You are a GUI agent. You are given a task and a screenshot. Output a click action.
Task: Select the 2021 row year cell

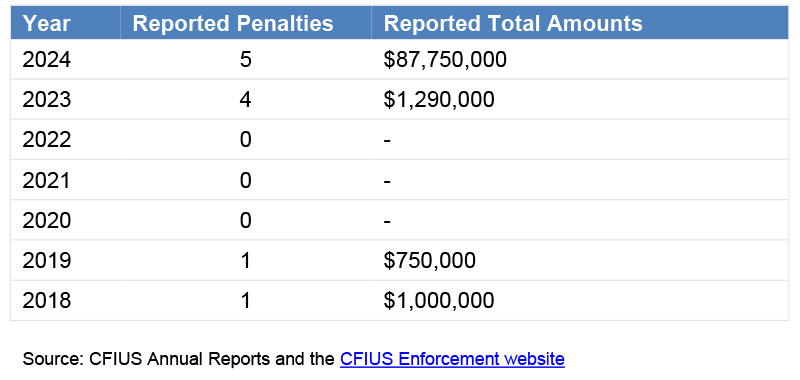point(65,180)
